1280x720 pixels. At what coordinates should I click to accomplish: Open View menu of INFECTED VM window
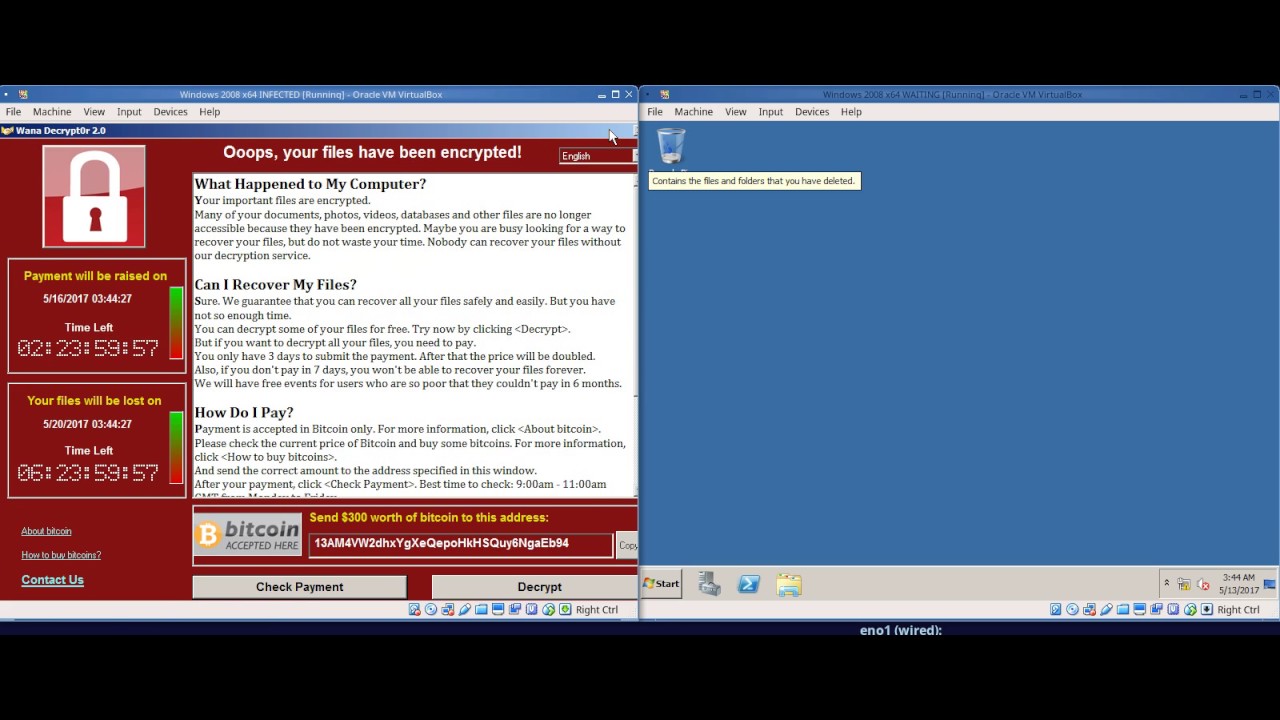point(94,112)
